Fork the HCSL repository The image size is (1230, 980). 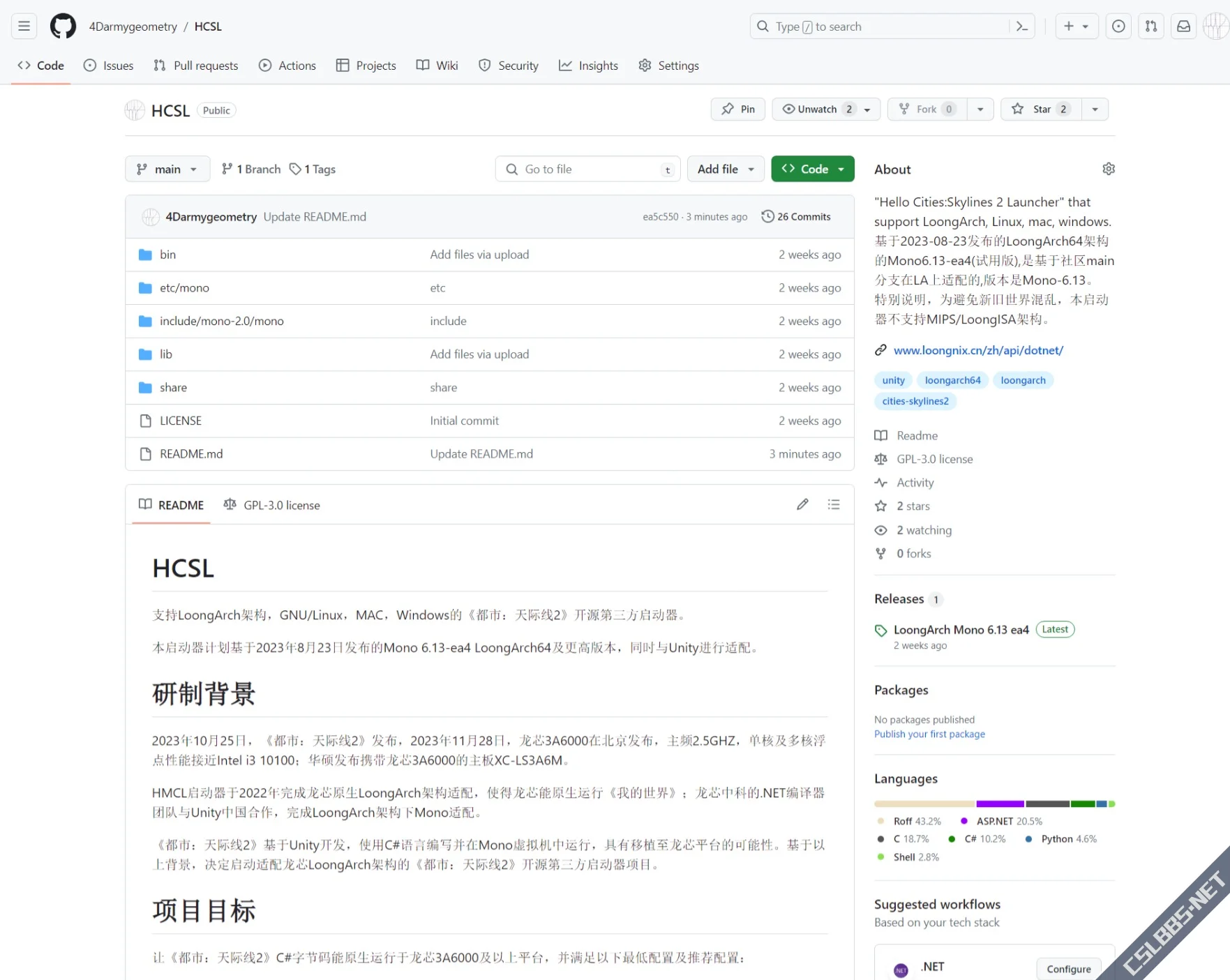pos(927,109)
